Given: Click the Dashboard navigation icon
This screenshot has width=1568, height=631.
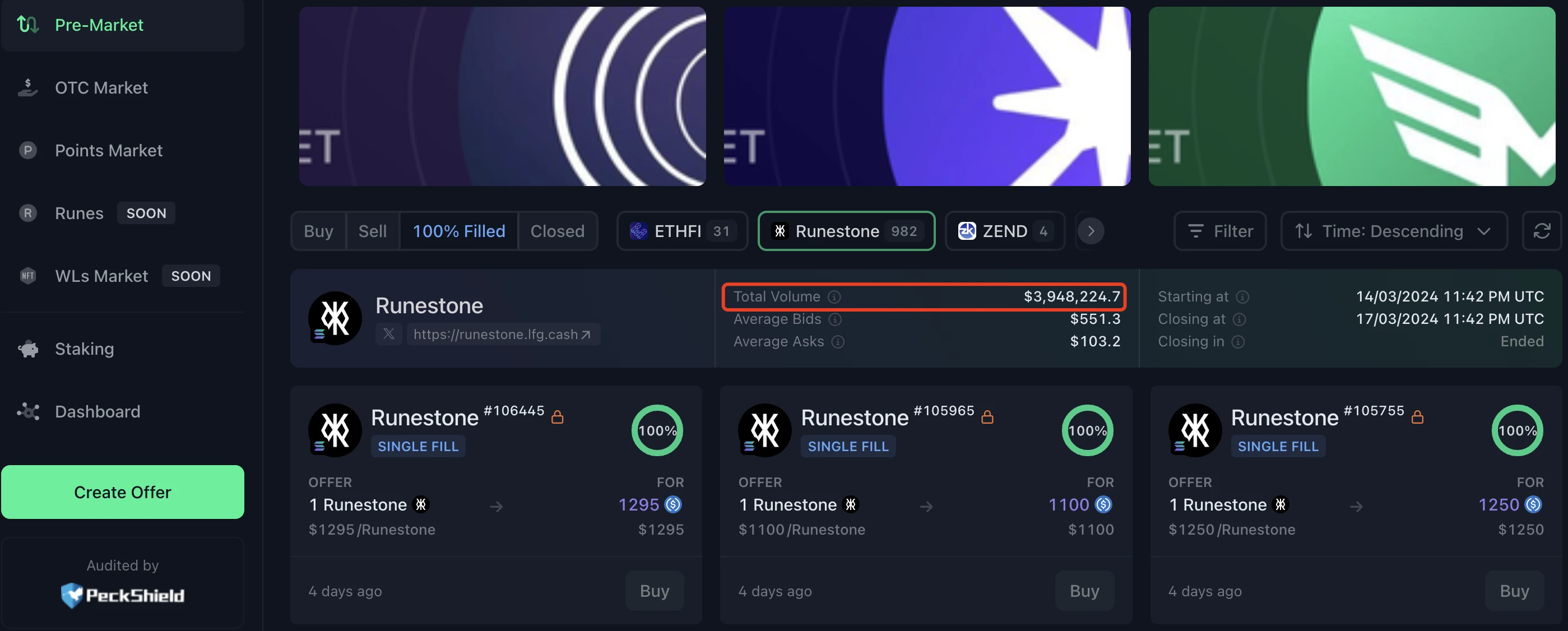Looking at the screenshot, I should click(x=29, y=411).
